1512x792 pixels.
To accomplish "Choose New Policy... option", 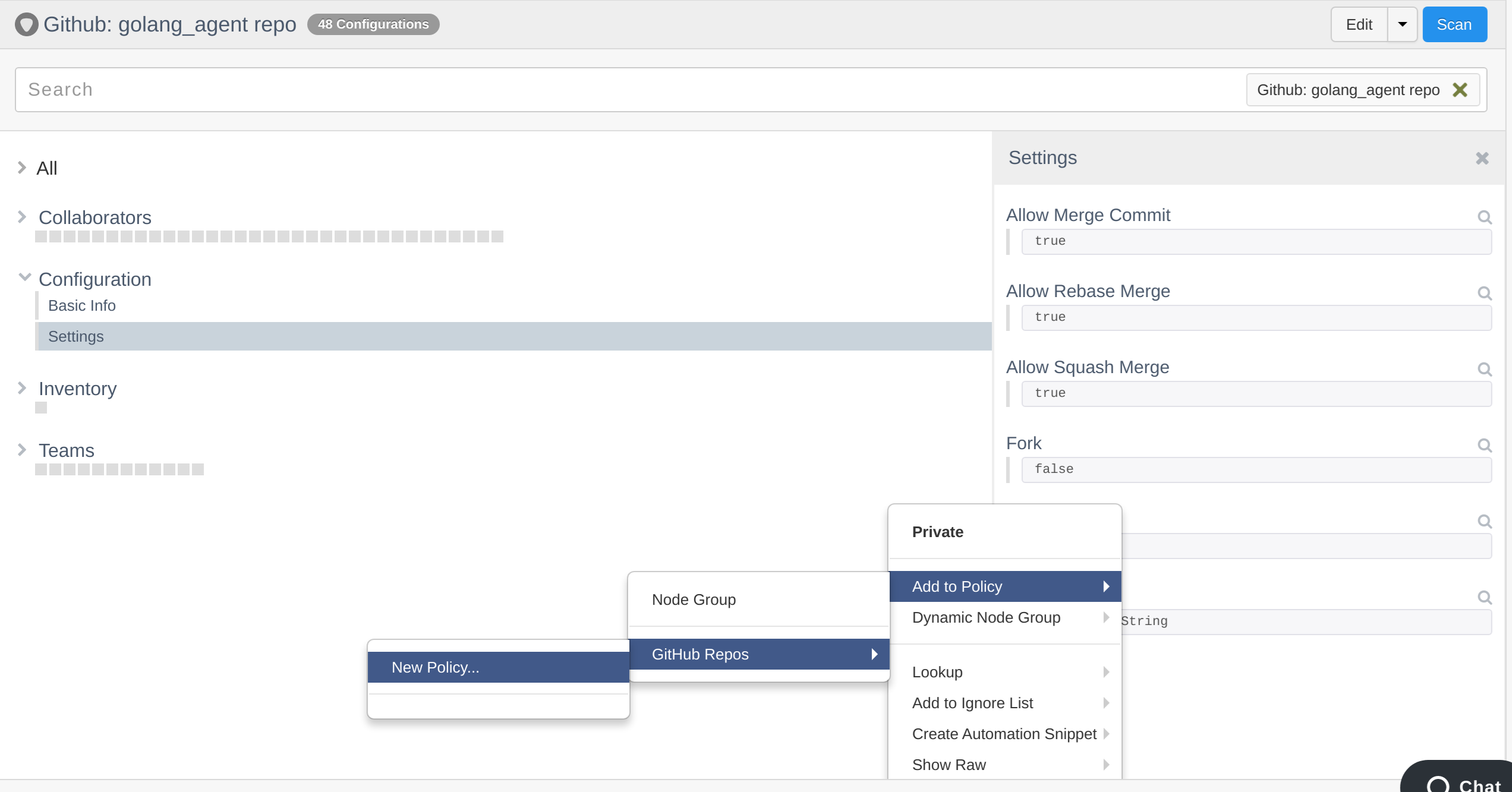I will [x=498, y=667].
